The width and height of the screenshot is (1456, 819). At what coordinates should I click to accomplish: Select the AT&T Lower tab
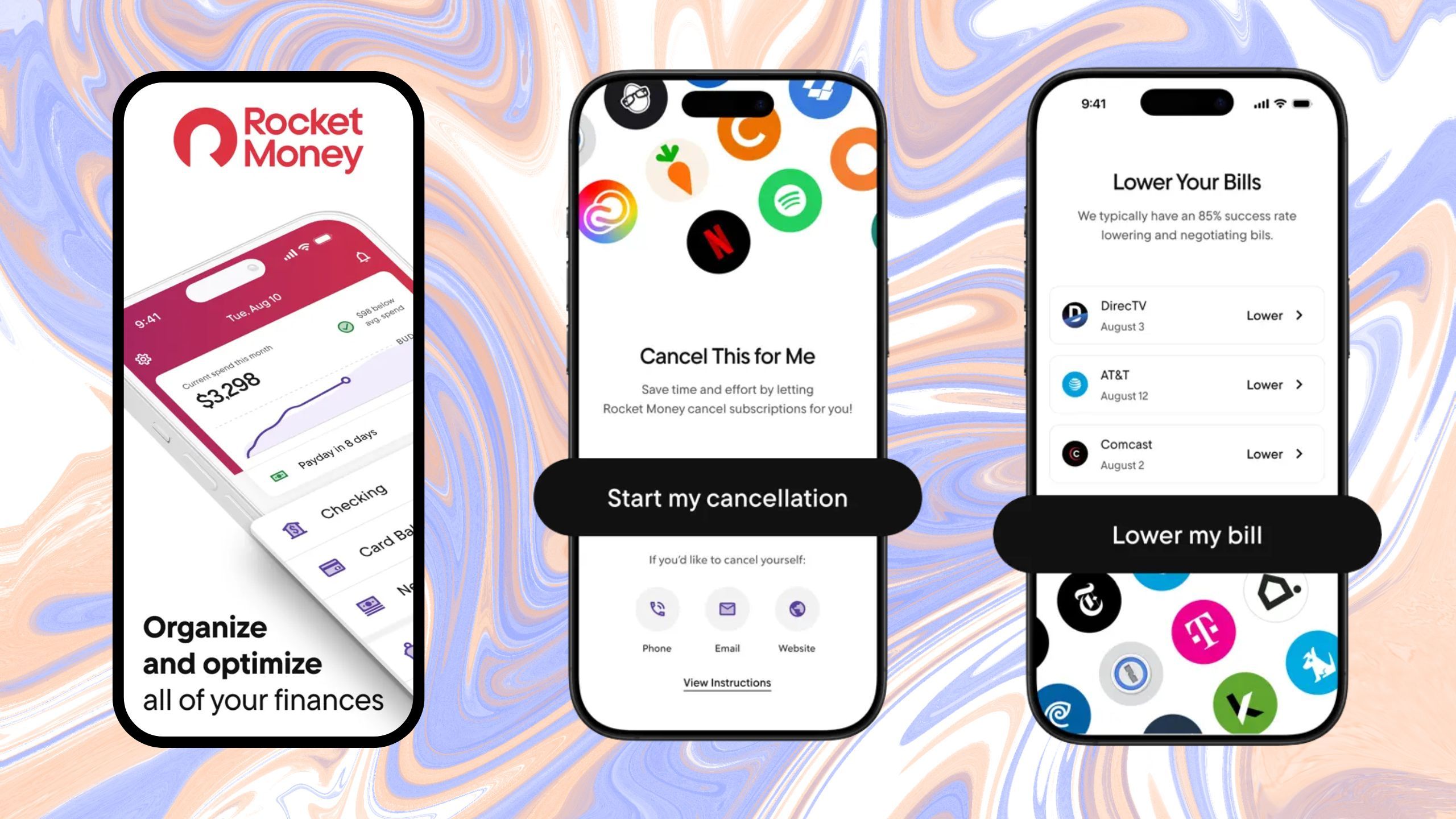tap(1276, 384)
